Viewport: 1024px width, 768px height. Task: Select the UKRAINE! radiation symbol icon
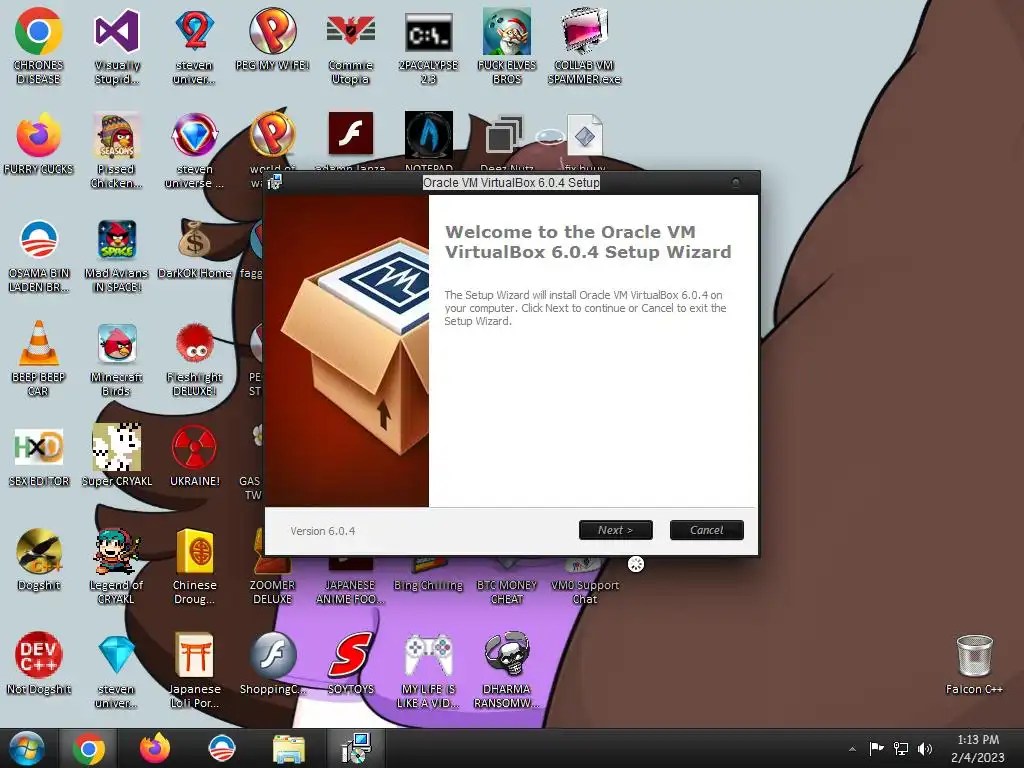[x=195, y=456]
